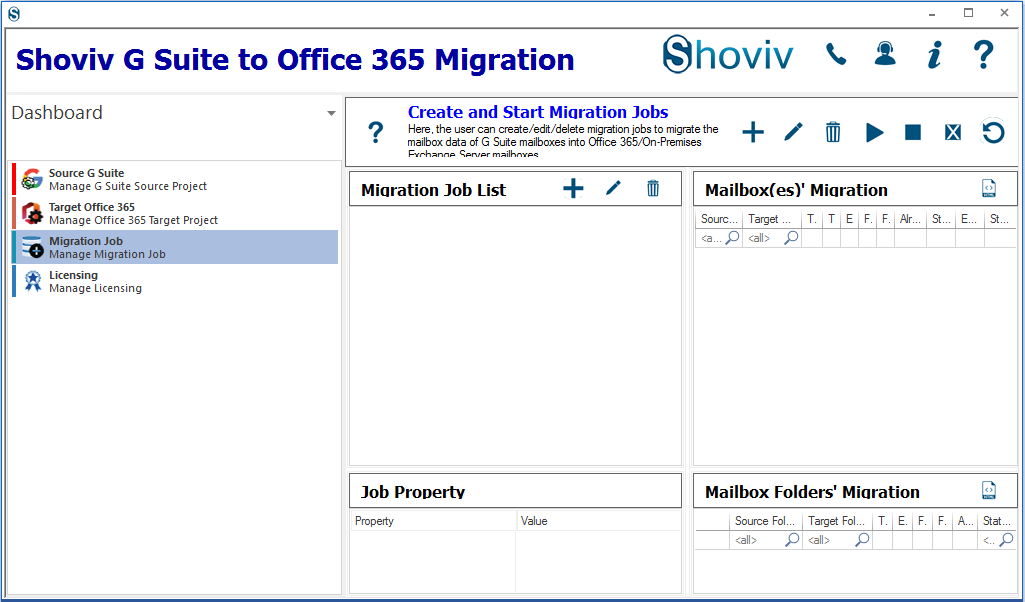1025x602 pixels.
Task: Click the Source G Suite Google gear icon
Action: 32,179
